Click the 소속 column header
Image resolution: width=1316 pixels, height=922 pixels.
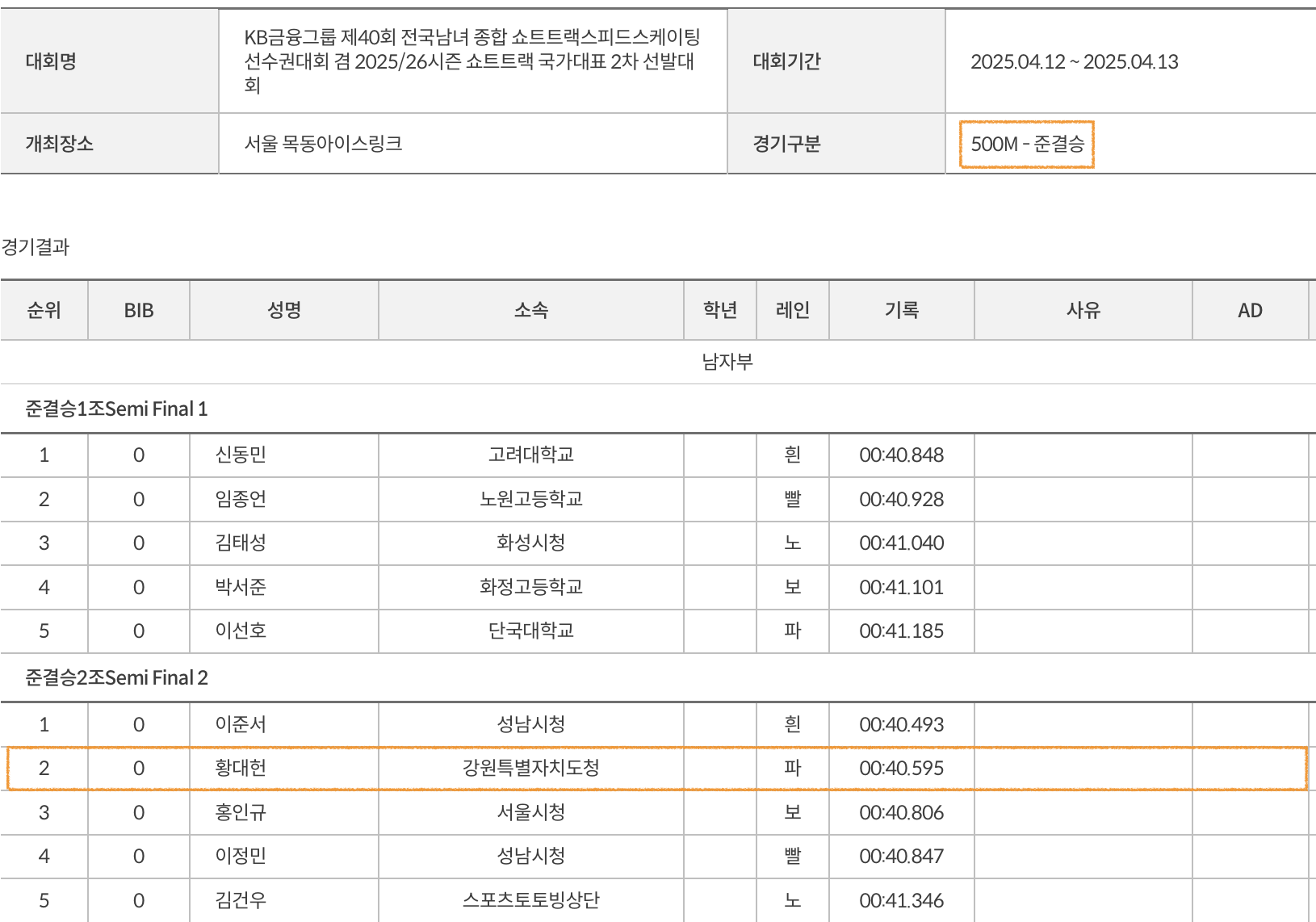click(530, 310)
